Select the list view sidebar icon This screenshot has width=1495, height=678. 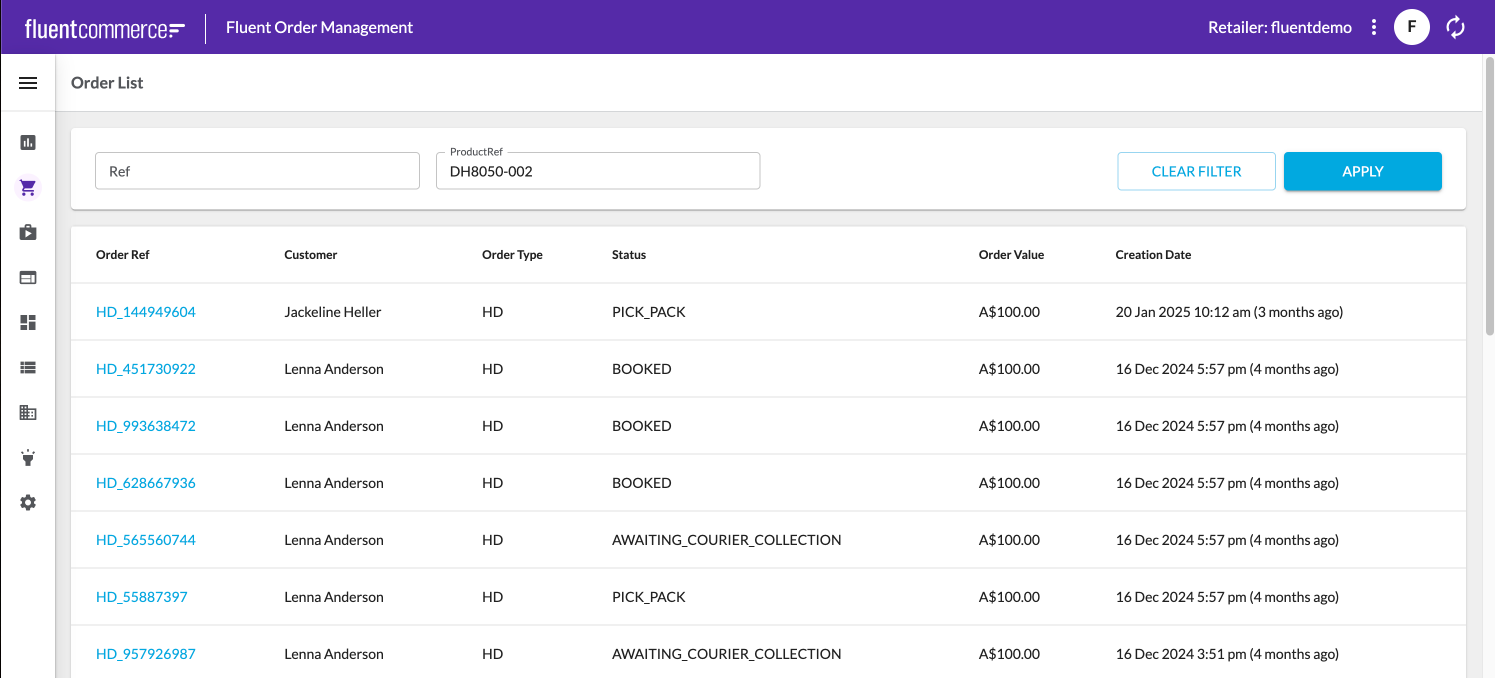click(x=28, y=367)
